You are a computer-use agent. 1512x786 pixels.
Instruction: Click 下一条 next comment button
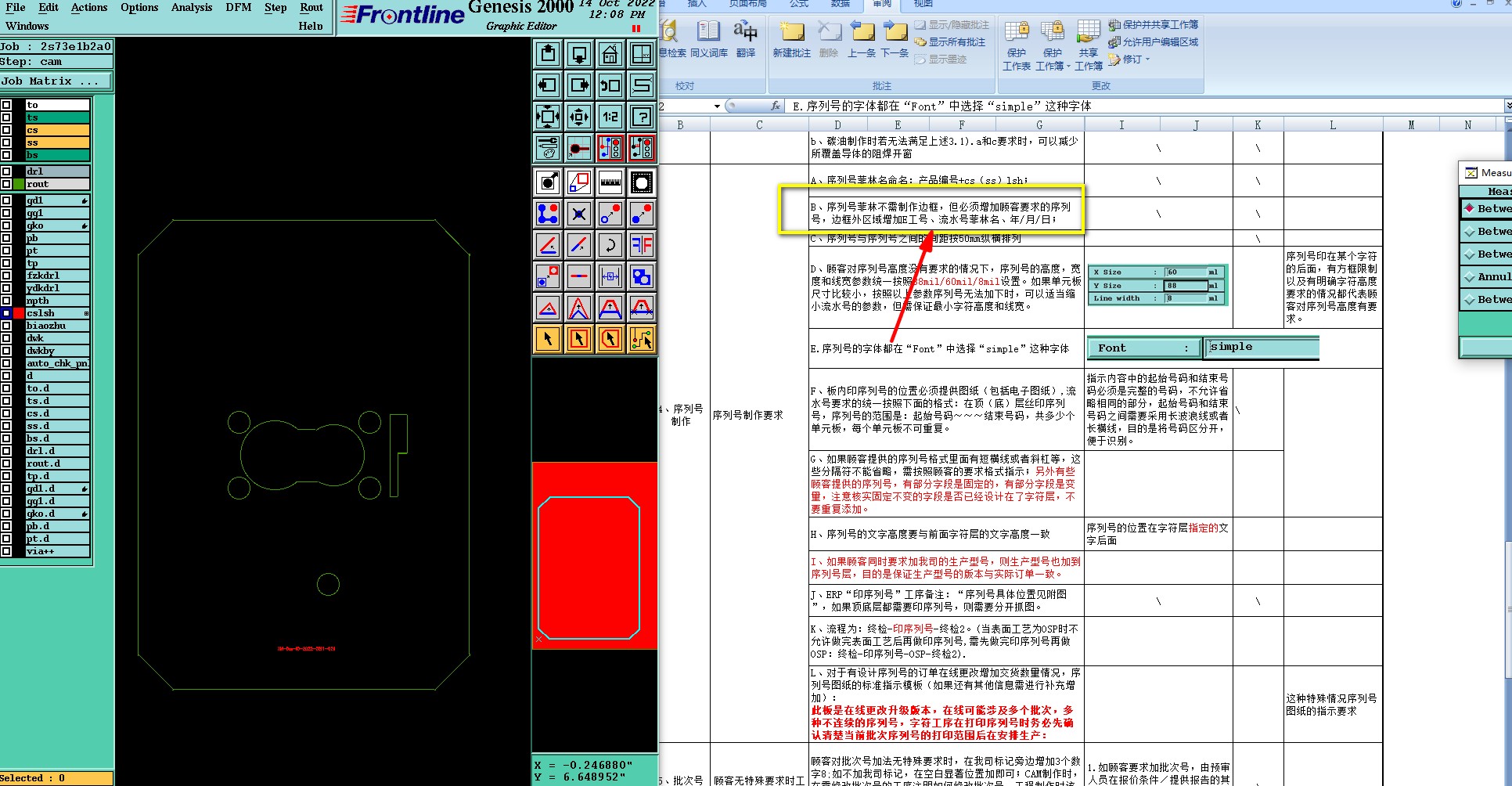tap(895, 40)
